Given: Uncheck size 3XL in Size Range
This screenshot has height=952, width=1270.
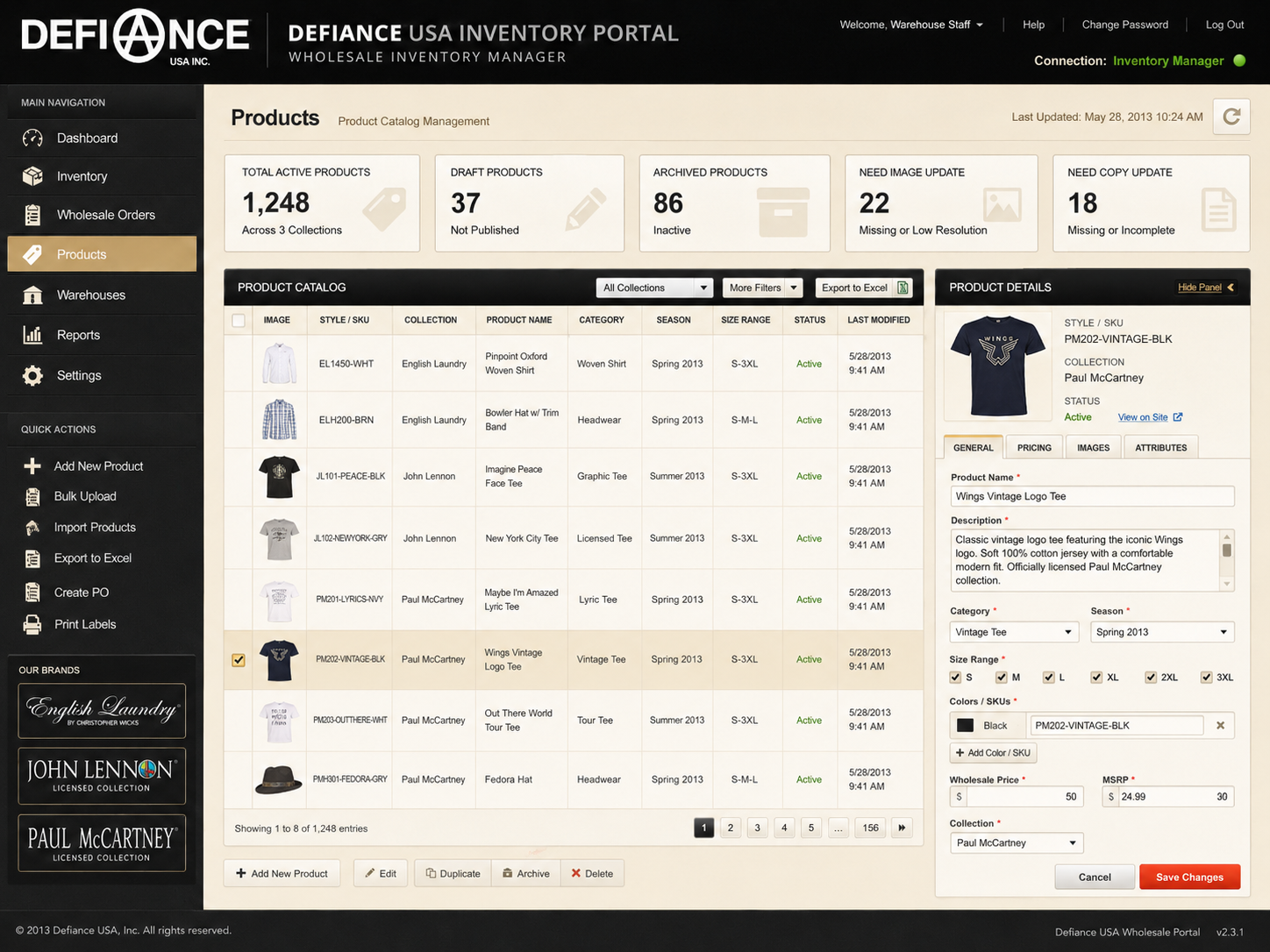Looking at the screenshot, I should 1206,677.
